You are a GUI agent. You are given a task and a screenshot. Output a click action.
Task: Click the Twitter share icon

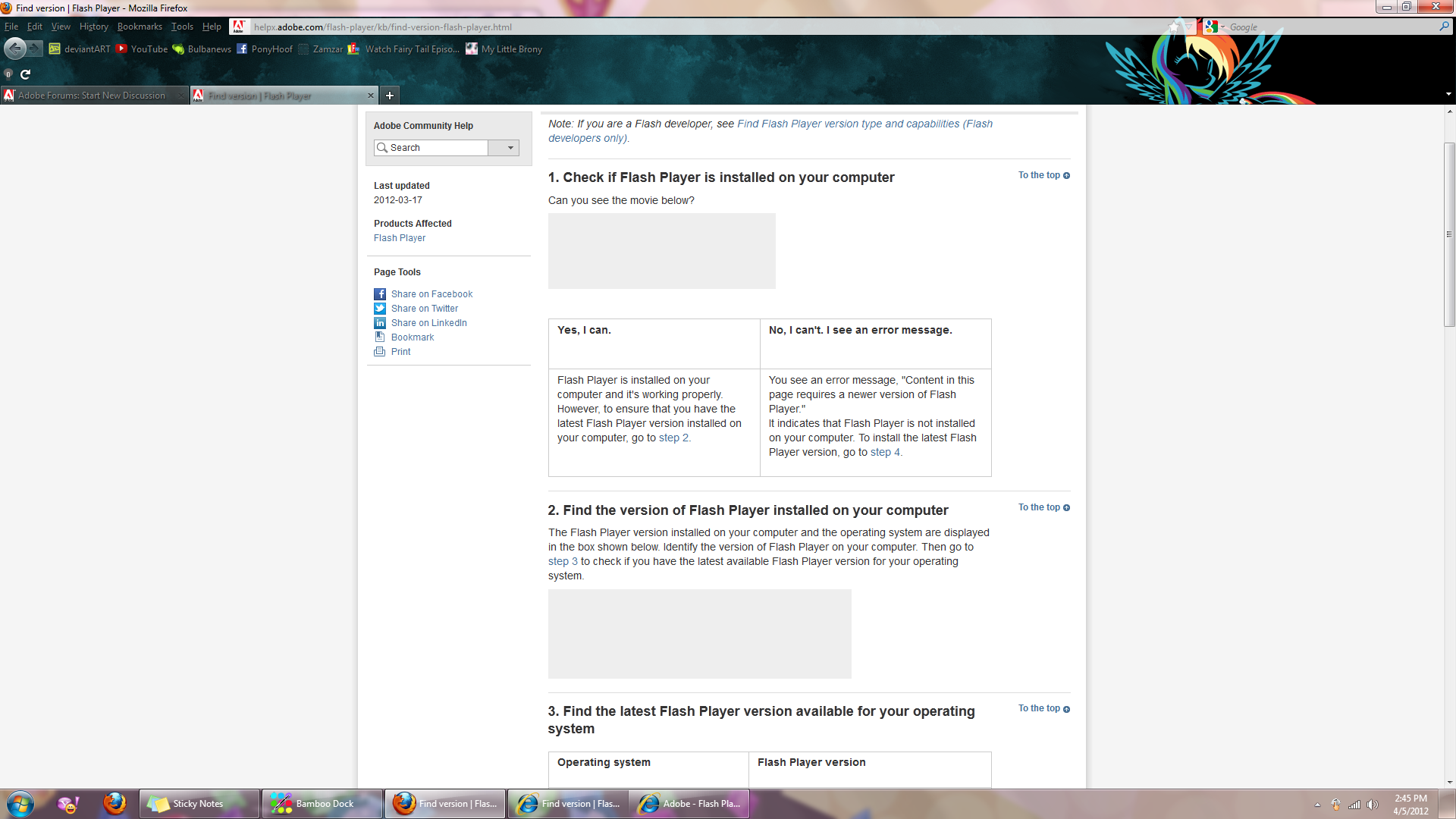[380, 308]
